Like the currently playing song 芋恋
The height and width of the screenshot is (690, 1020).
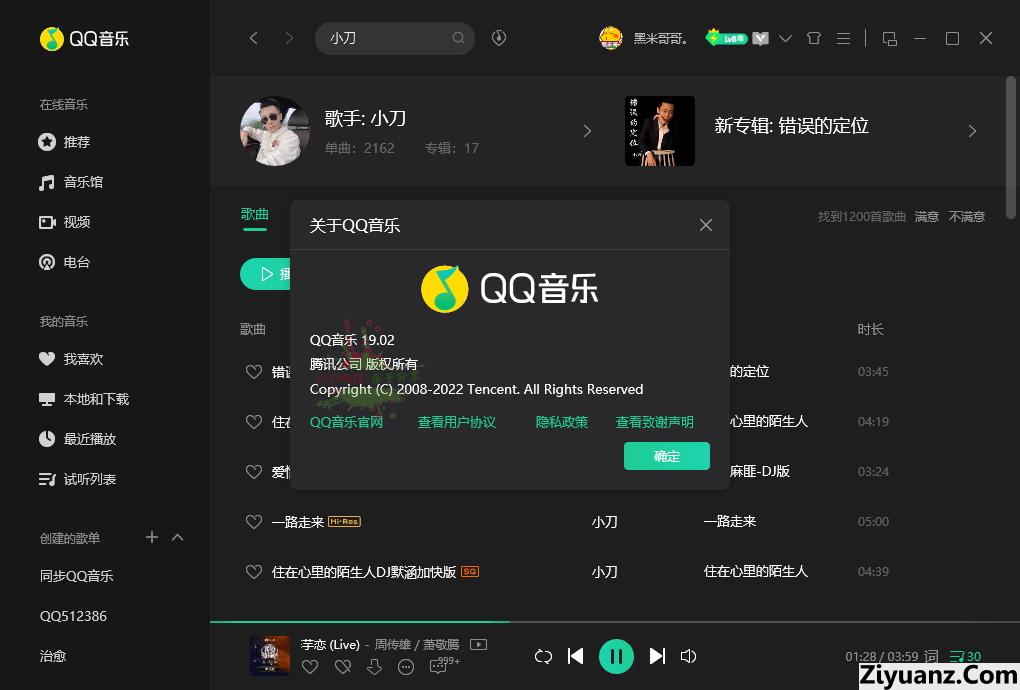coord(310,667)
